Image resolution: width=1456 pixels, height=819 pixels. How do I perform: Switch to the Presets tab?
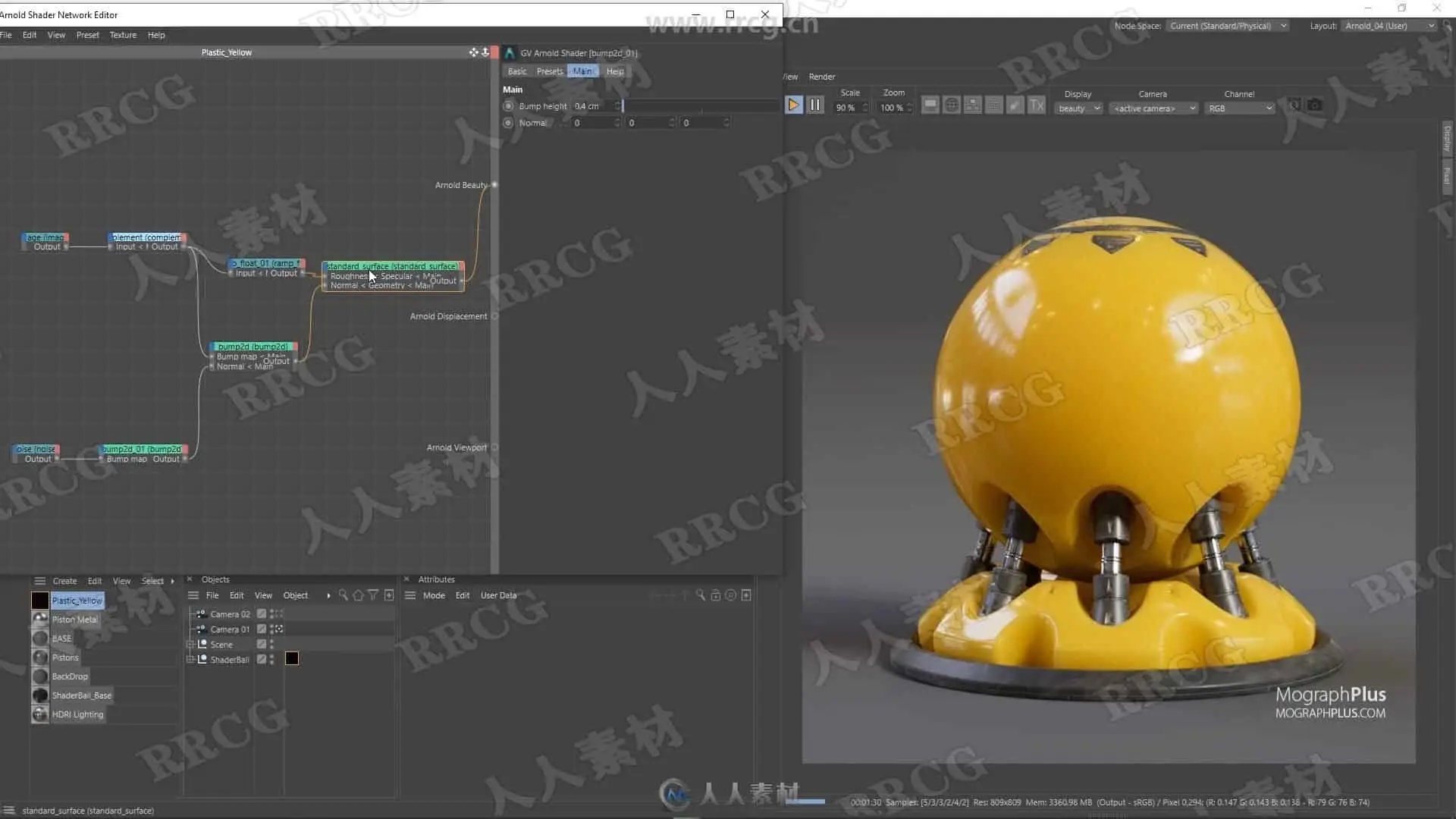[549, 71]
